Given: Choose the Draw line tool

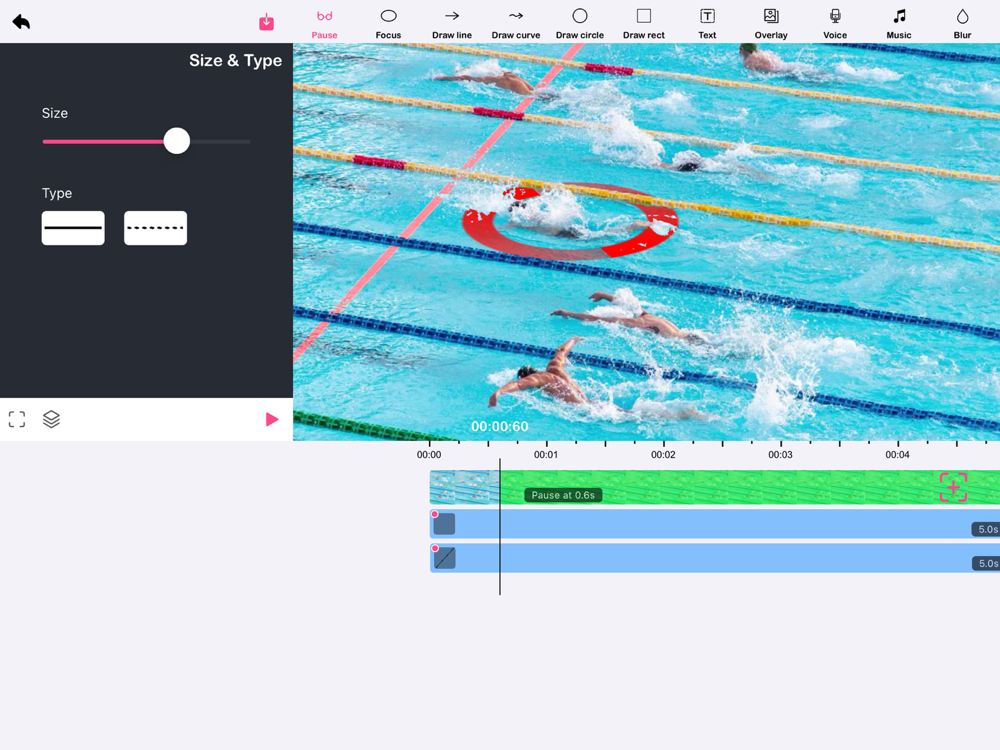Looking at the screenshot, I should pyautogui.click(x=452, y=24).
